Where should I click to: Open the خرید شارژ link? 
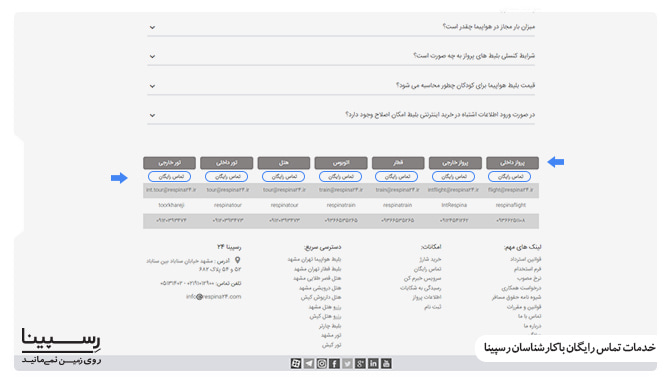(x=430, y=259)
